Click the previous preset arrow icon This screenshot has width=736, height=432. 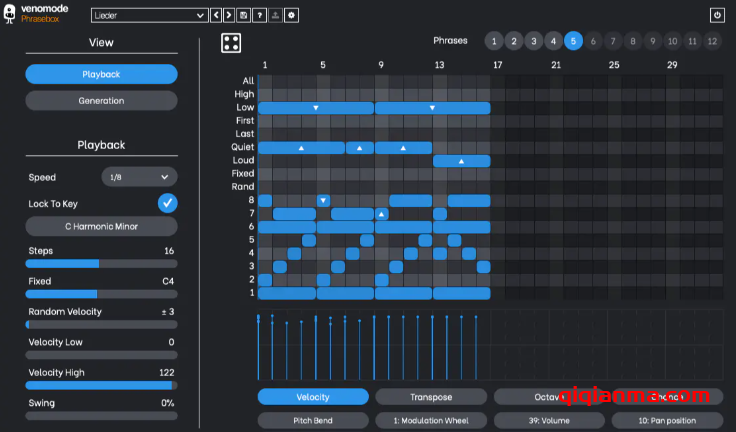215,16
